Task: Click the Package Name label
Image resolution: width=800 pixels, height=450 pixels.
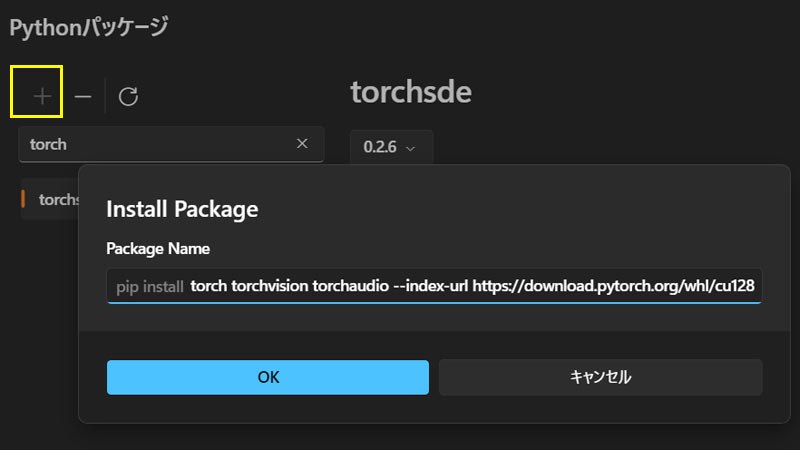Action: pyautogui.click(x=157, y=249)
